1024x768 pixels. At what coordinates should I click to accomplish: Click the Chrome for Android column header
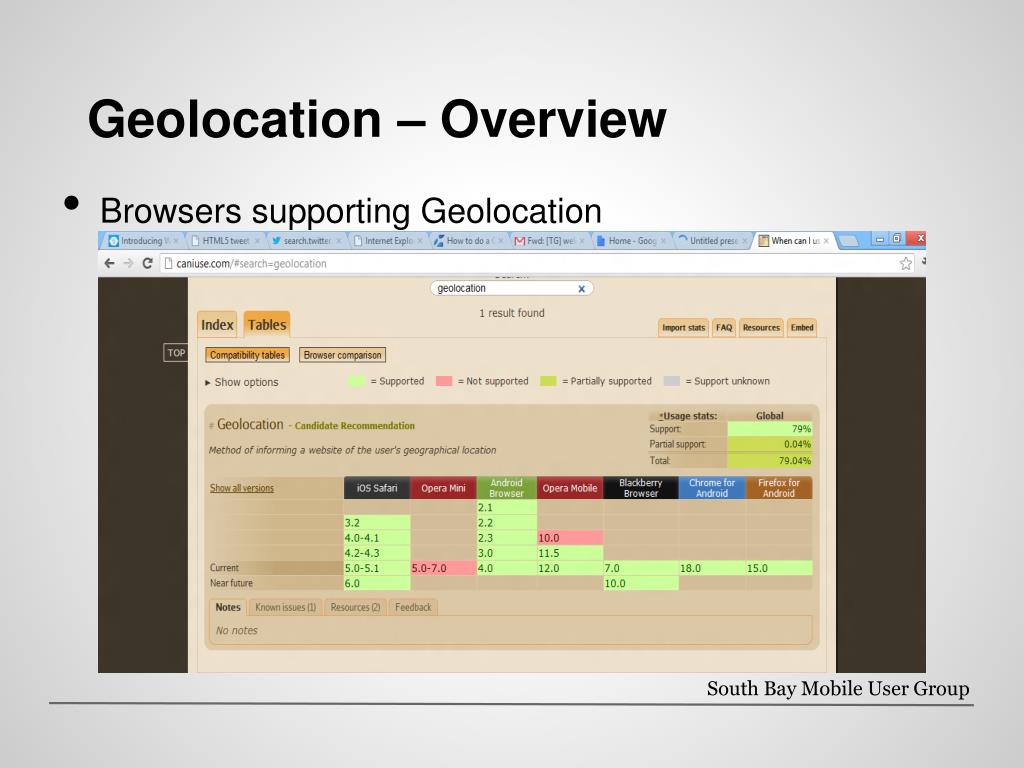pos(712,488)
